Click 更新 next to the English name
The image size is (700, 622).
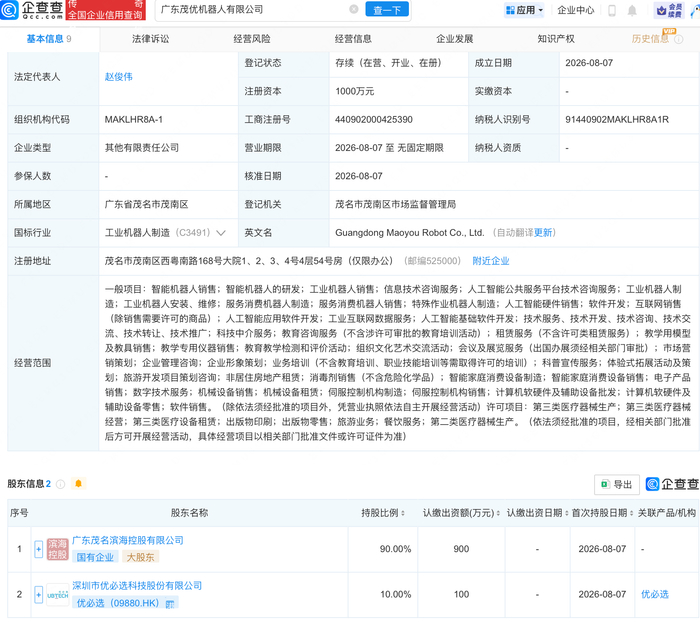(543, 233)
